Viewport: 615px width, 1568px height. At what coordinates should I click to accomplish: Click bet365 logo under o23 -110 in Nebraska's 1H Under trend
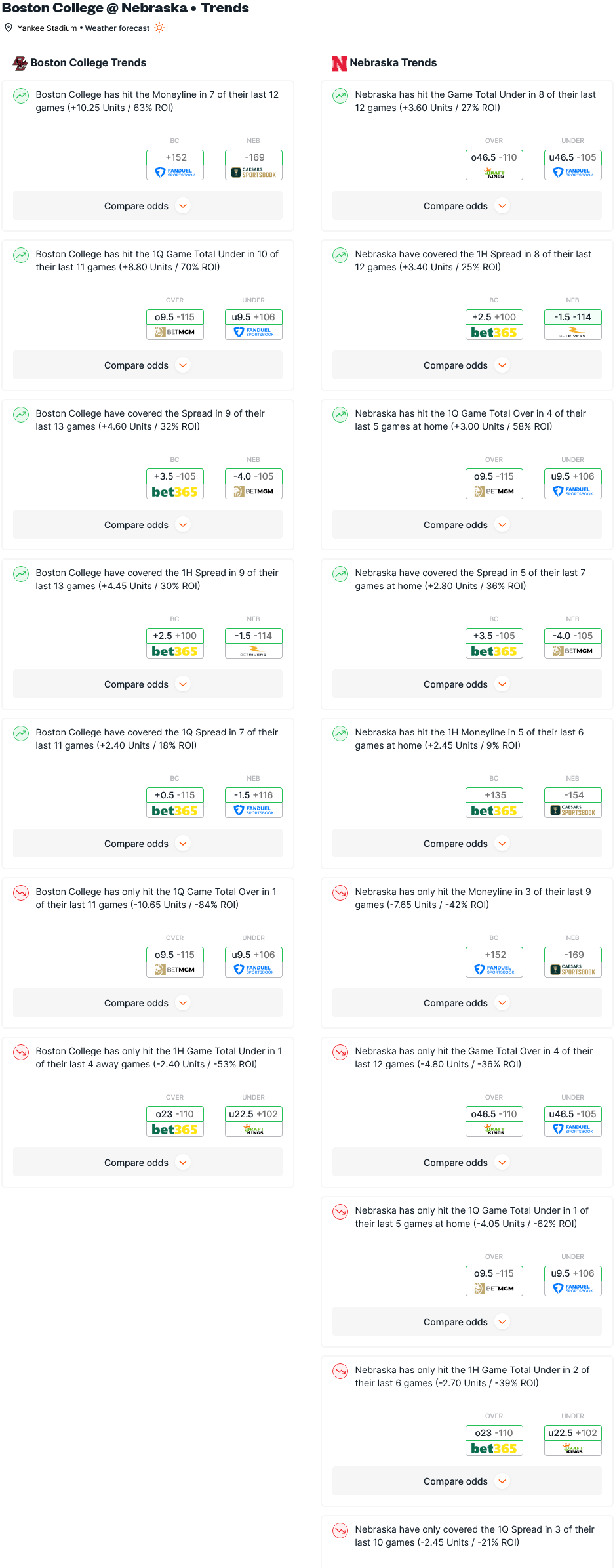494,1448
